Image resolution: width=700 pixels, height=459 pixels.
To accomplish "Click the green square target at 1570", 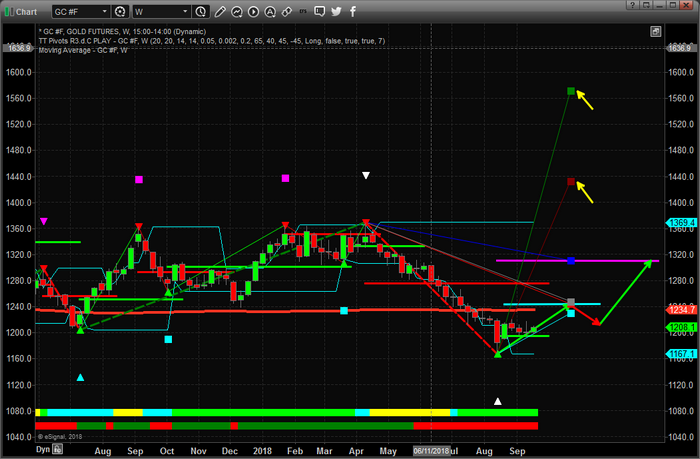I will (x=571, y=91).
